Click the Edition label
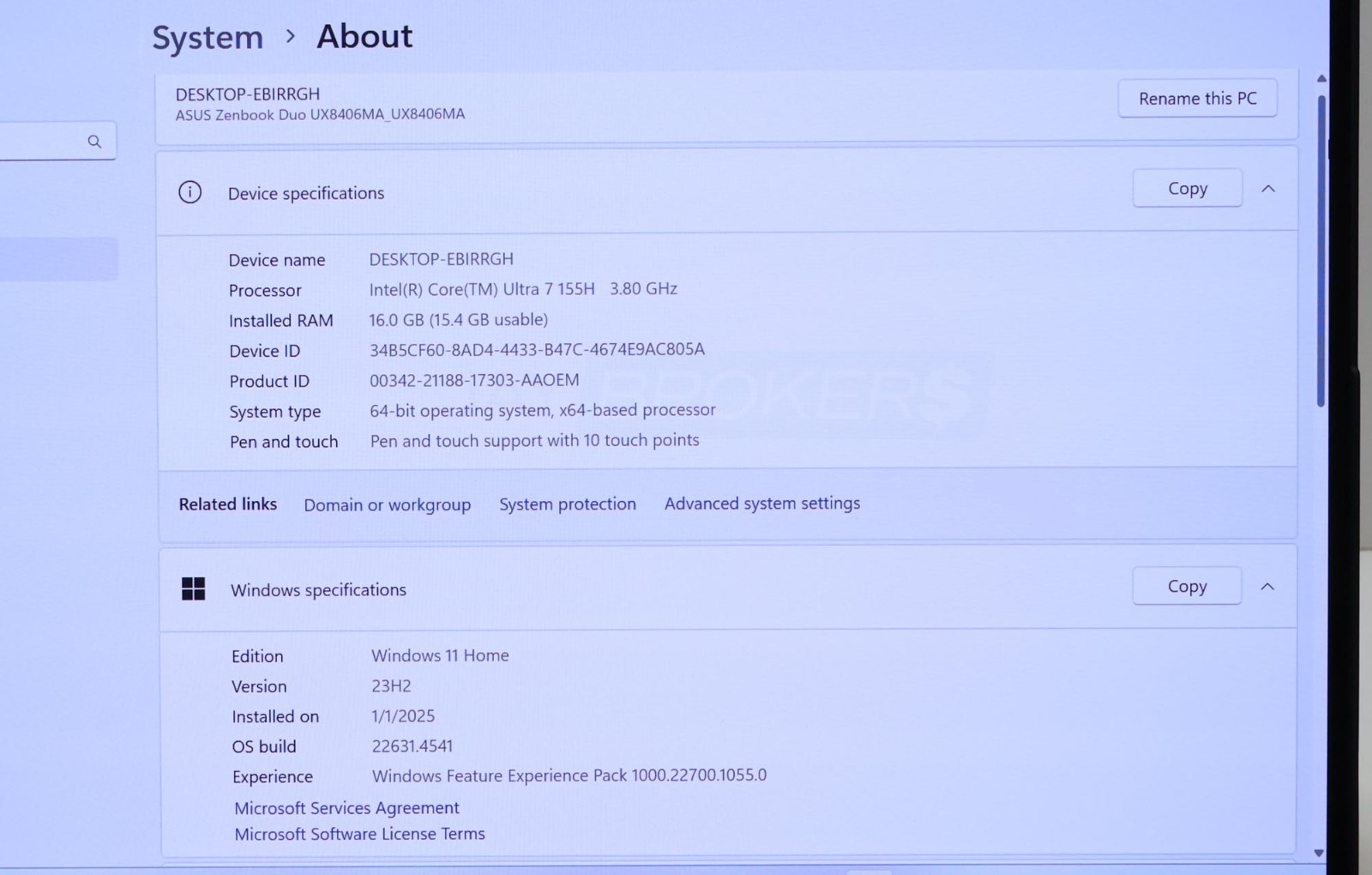 coord(257,656)
